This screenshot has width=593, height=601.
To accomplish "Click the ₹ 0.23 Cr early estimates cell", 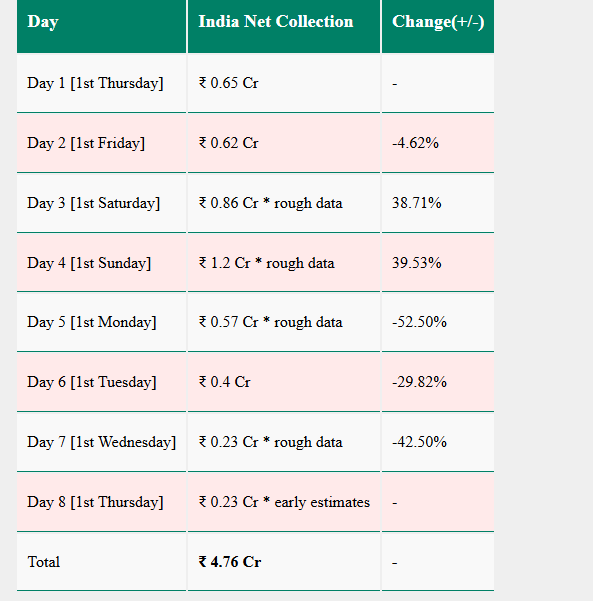I will pos(284,502).
